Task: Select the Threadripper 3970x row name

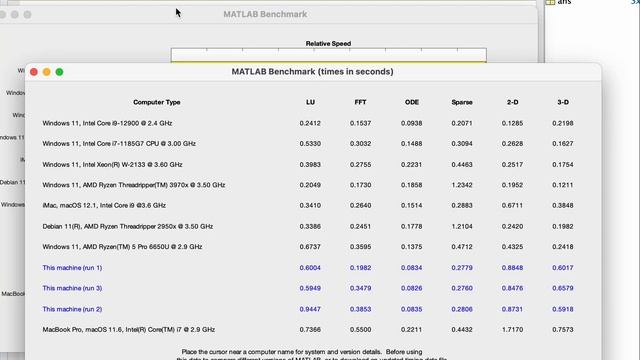Action: (134, 185)
